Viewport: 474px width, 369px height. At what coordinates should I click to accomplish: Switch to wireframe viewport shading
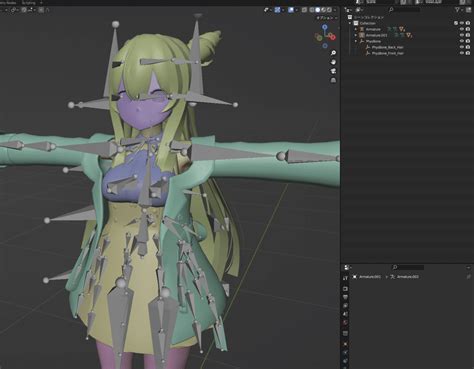coord(312,10)
